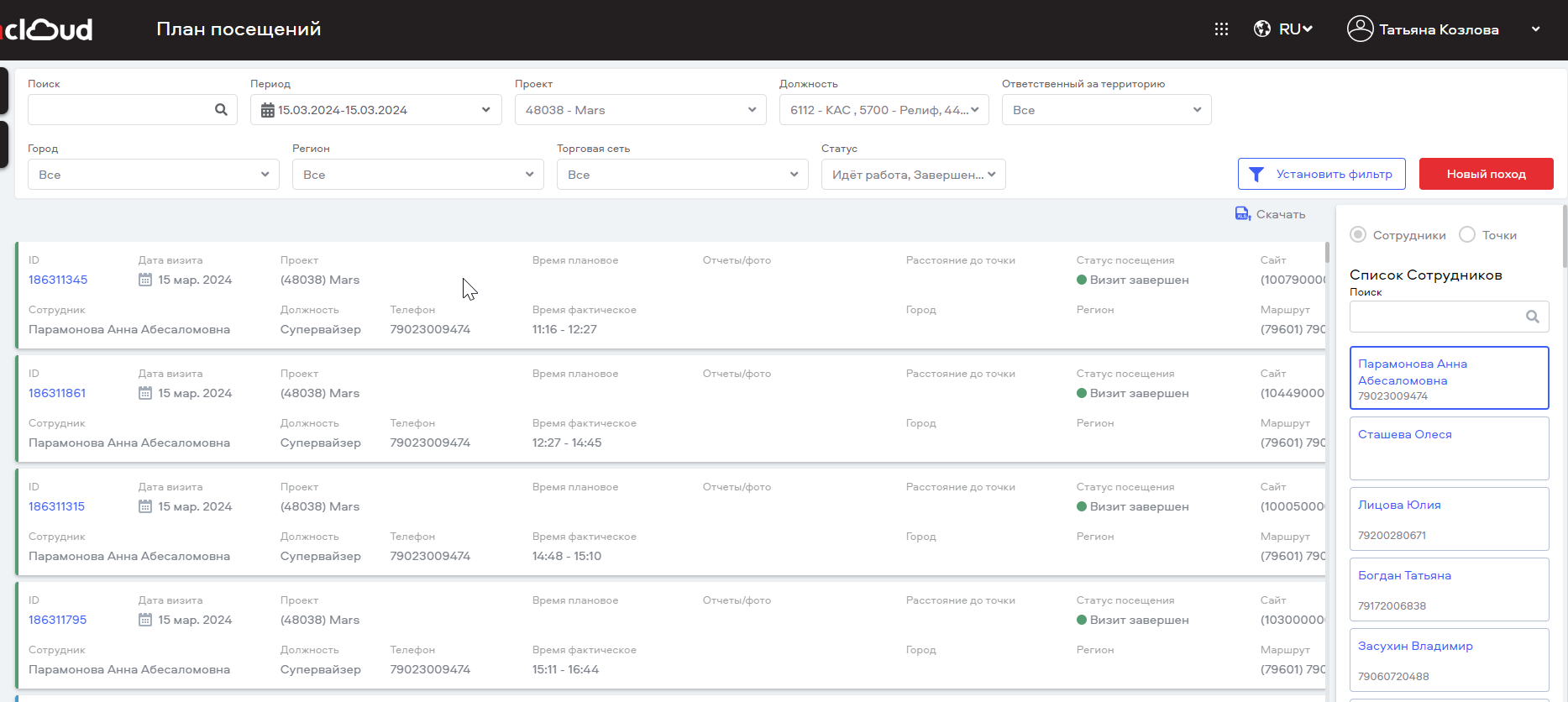
Task: Select the Точки radio button
Action: tap(1467, 234)
